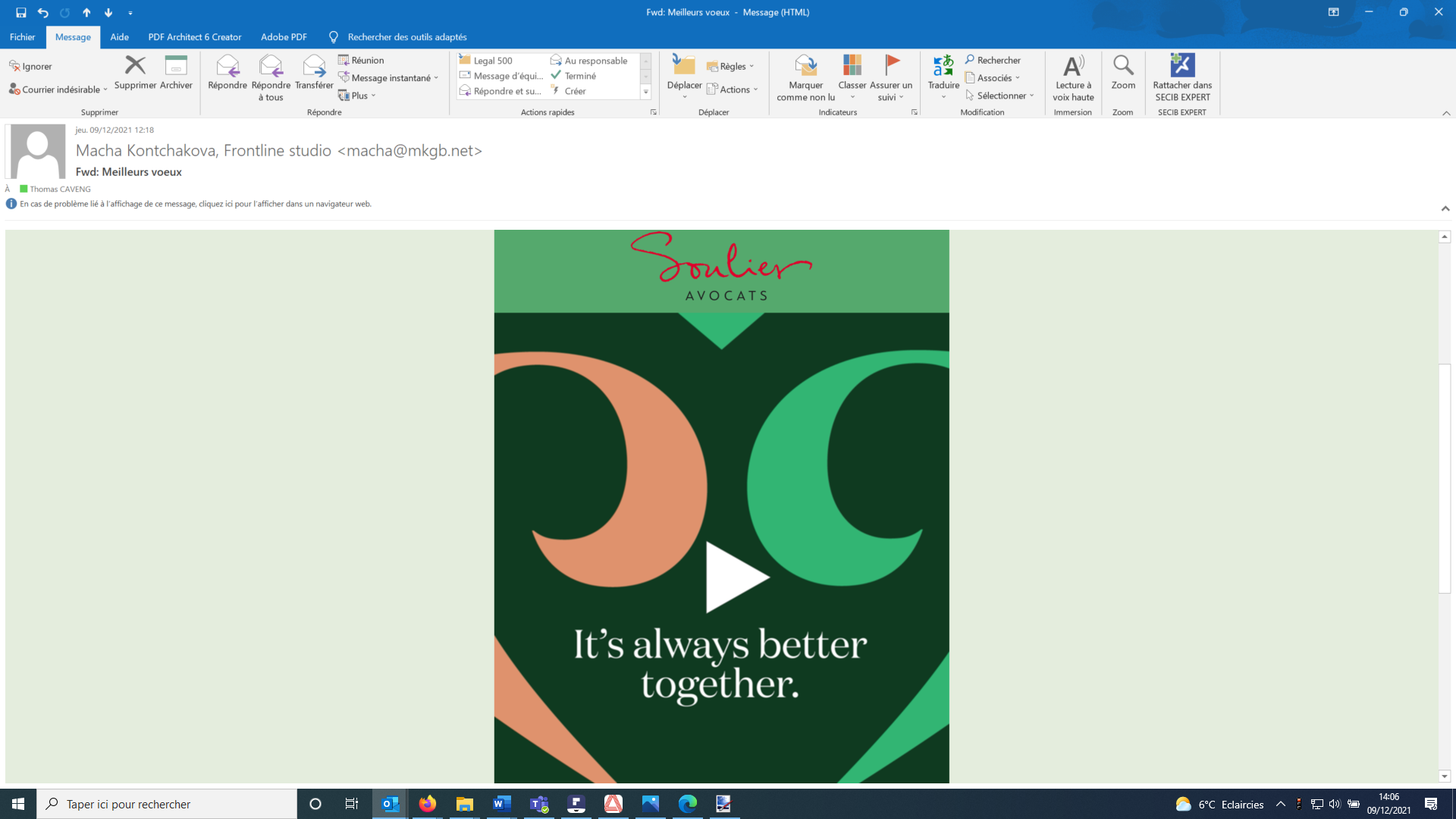Click Répondre à tous icon
Screen dimensions: 1456x819
pos(271,77)
